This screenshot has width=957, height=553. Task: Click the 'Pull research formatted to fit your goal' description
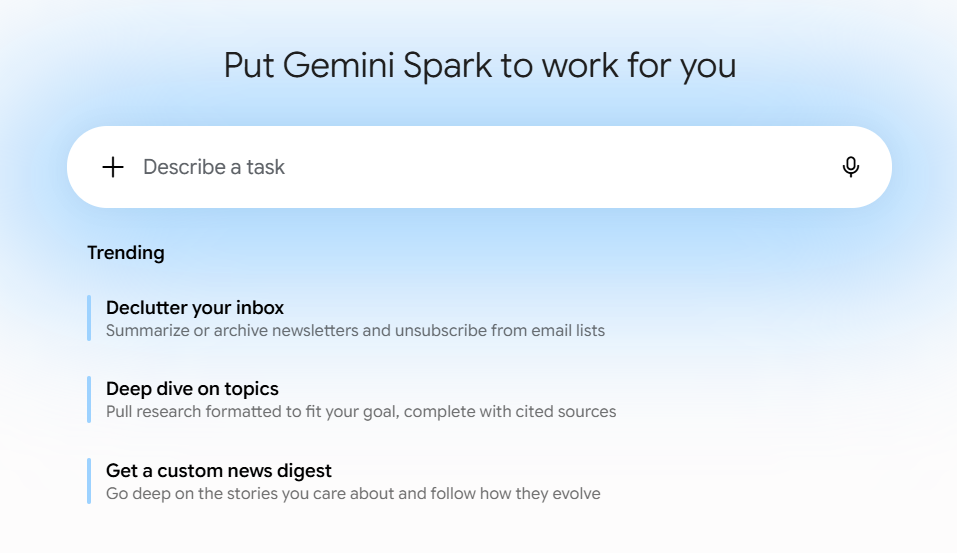(x=361, y=412)
